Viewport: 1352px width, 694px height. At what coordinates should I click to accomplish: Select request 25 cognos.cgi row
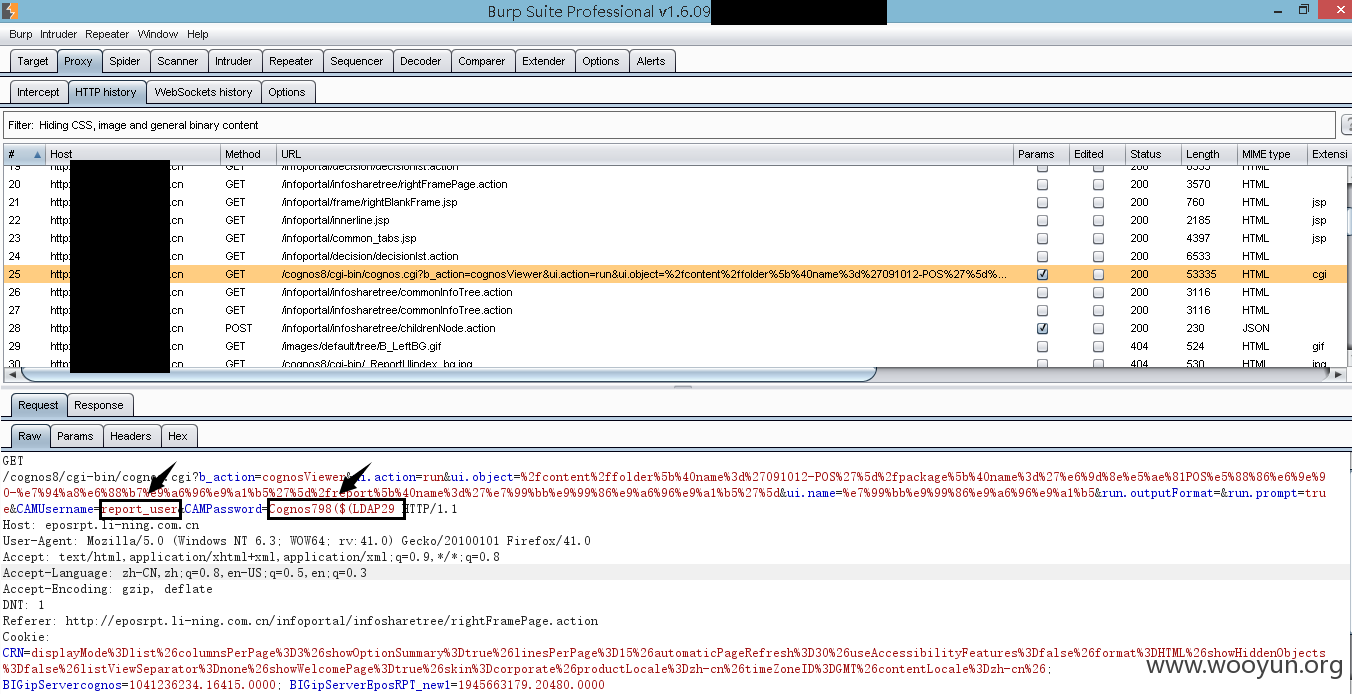coord(675,274)
